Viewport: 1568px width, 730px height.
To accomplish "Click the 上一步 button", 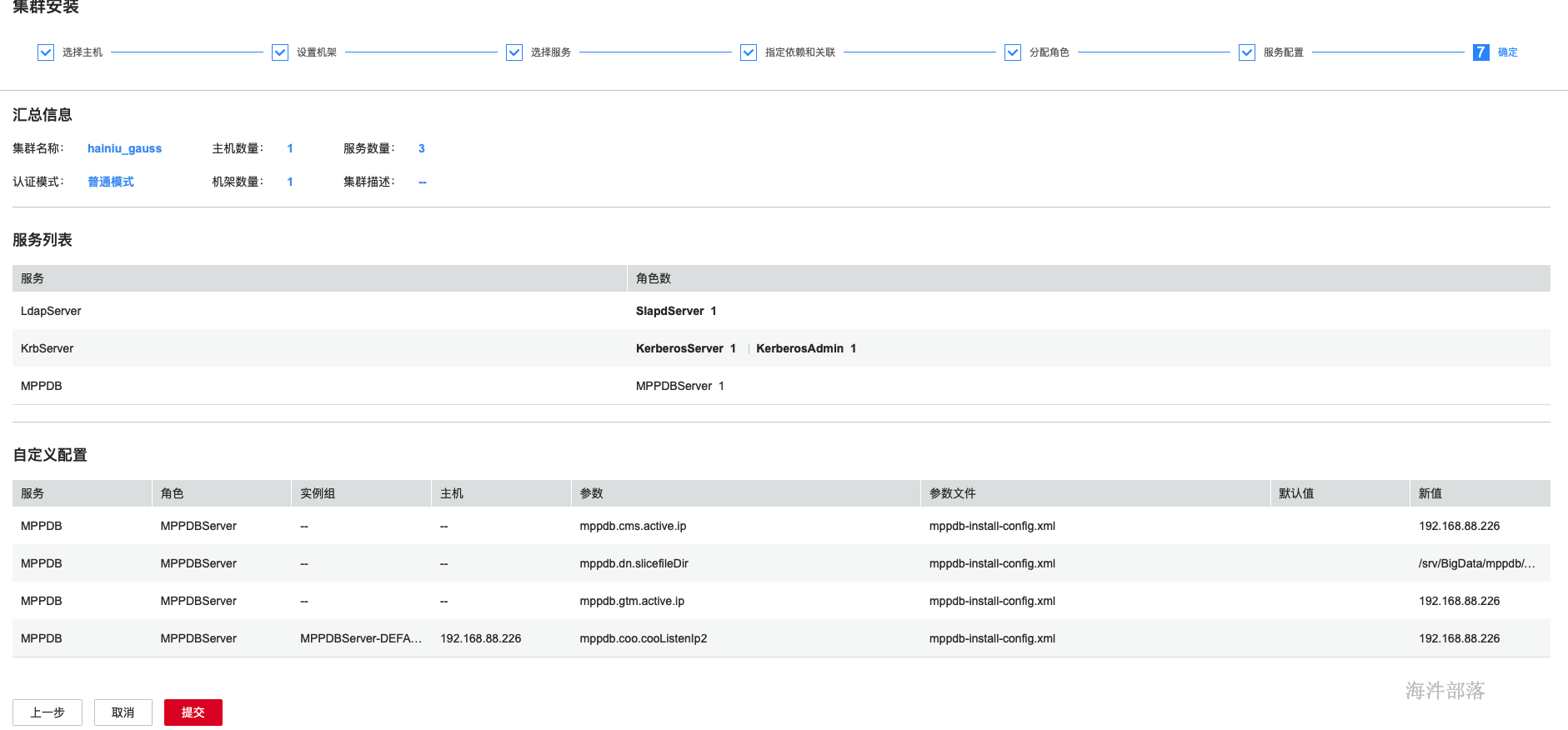I will tap(48, 712).
